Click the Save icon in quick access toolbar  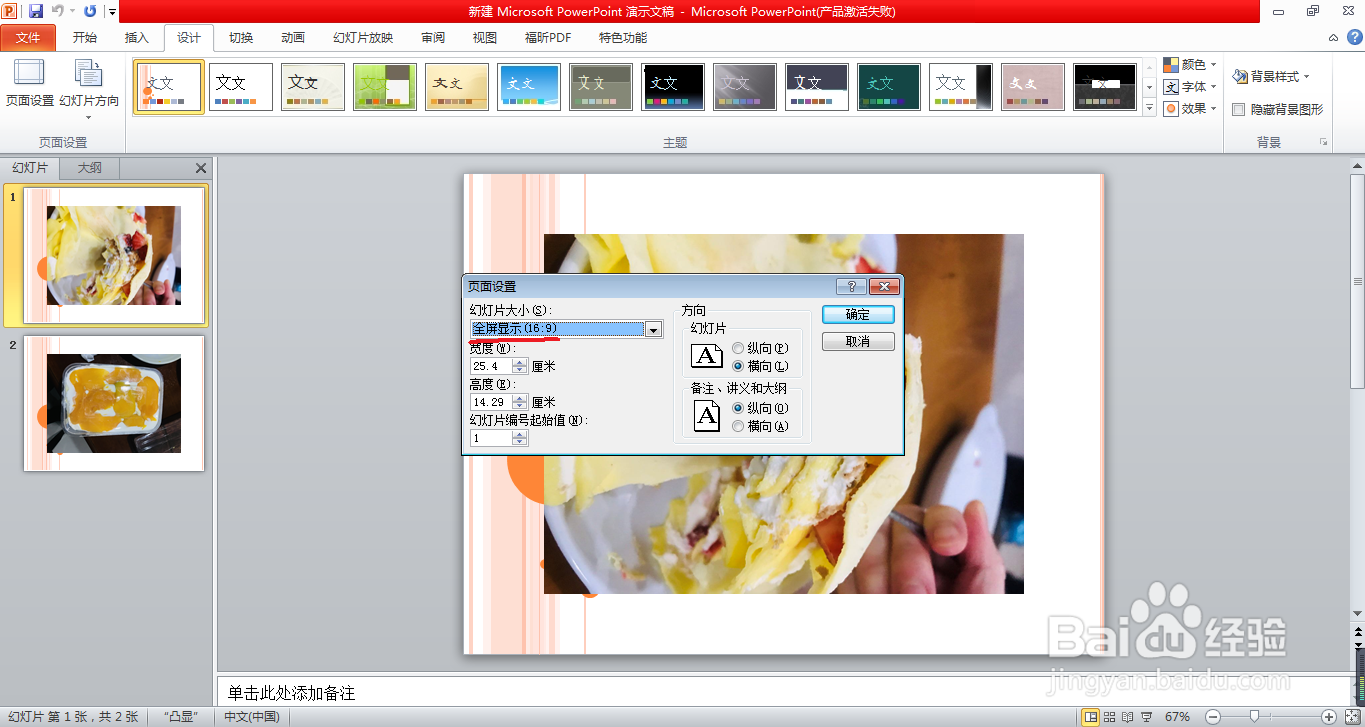click(x=36, y=11)
